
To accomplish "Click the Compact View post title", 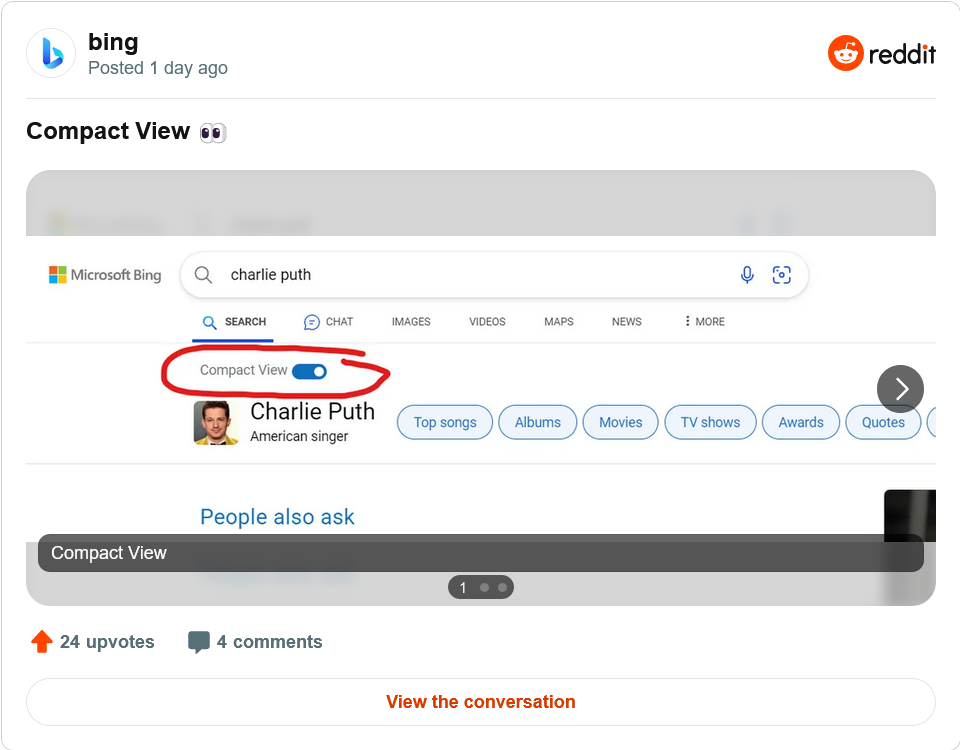I will point(126,132).
